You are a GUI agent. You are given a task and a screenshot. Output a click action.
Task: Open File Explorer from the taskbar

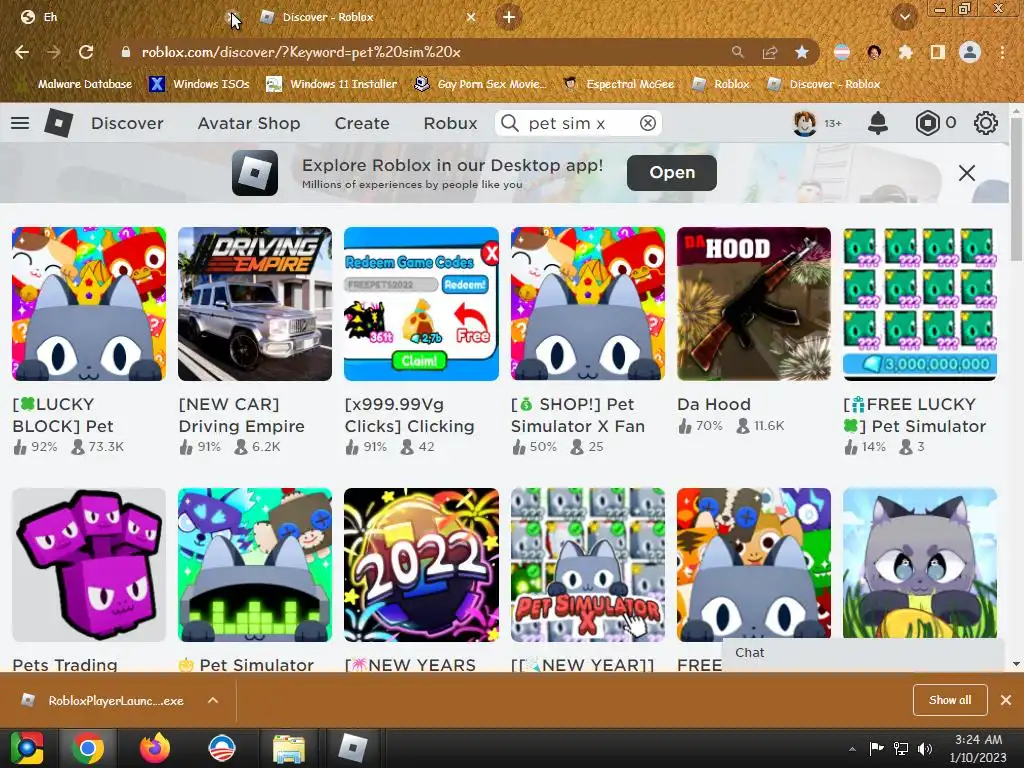288,748
